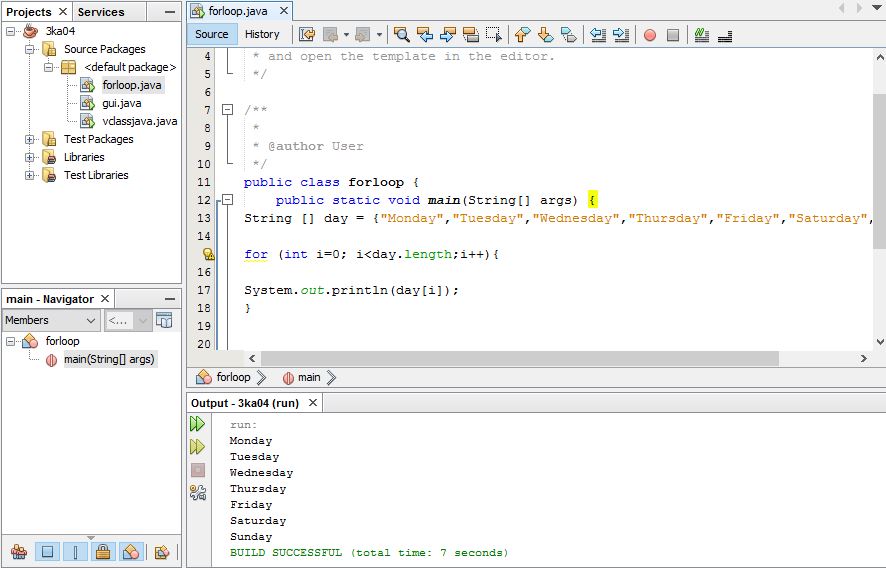
Task: Toggle Bookmark on current line
Action: (568, 34)
